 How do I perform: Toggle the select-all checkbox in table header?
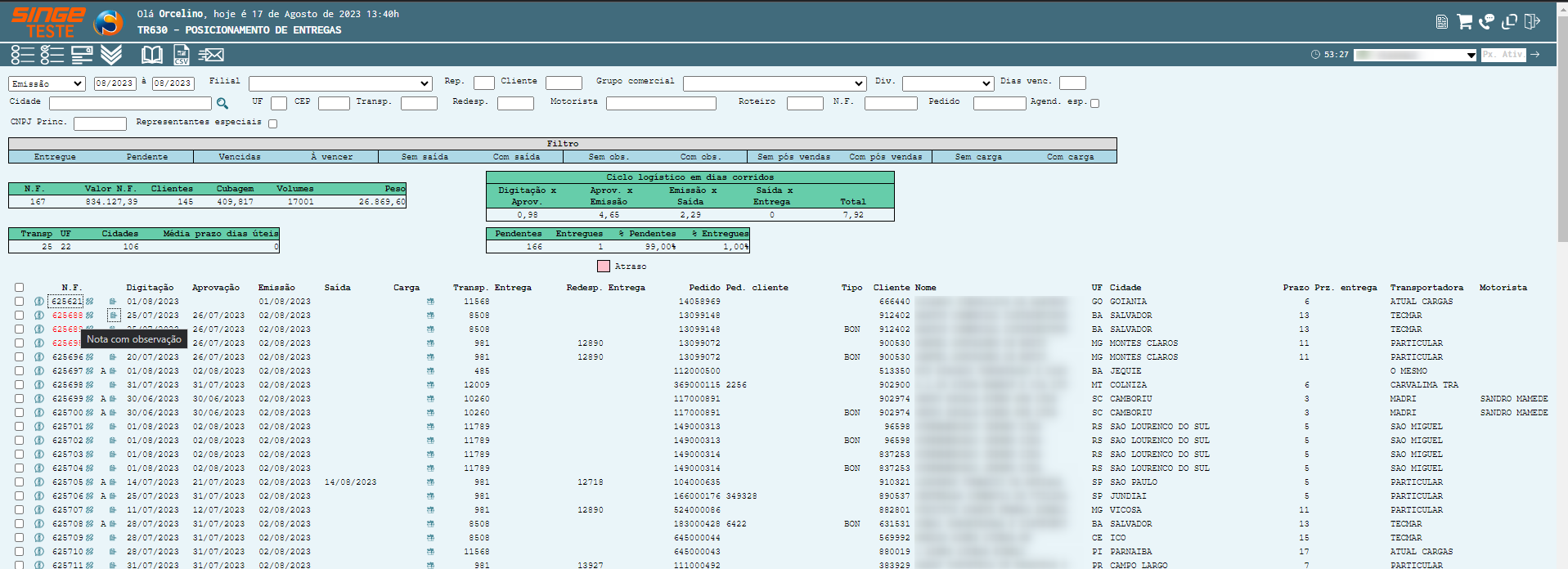click(19, 288)
